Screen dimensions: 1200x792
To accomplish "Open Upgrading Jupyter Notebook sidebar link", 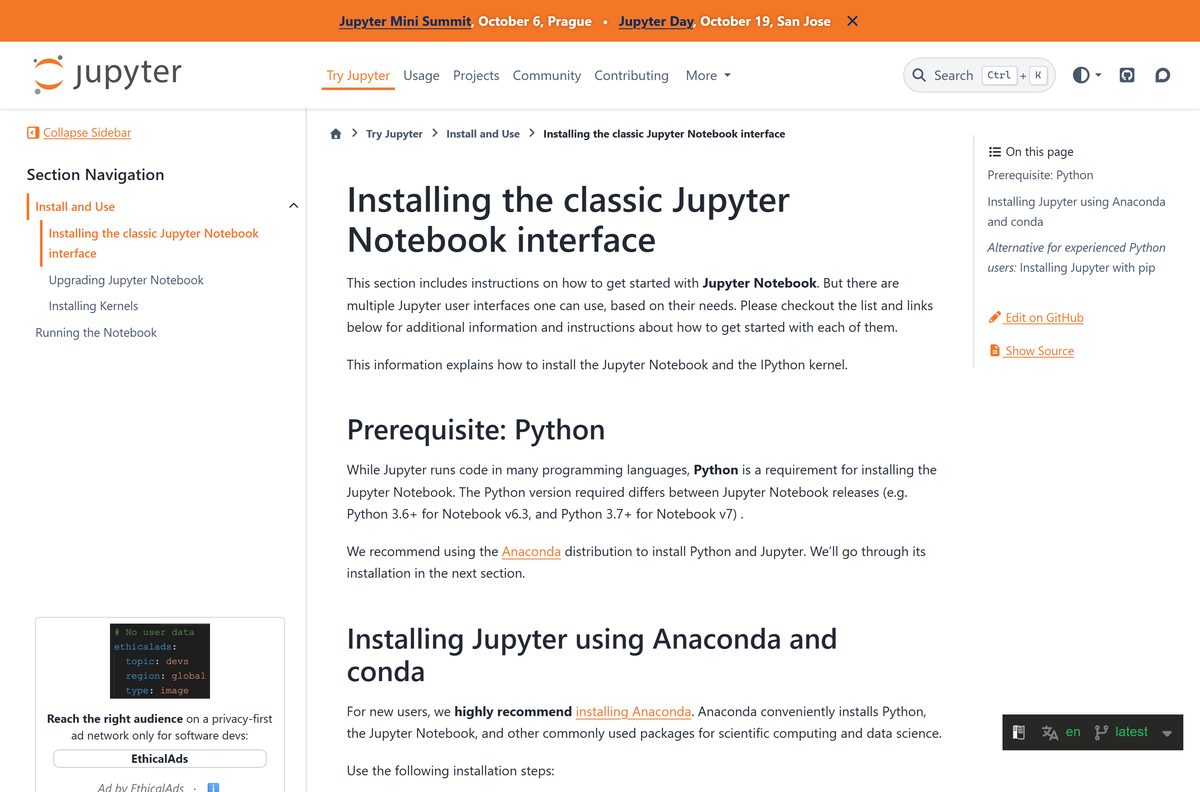I will coord(126,280).
